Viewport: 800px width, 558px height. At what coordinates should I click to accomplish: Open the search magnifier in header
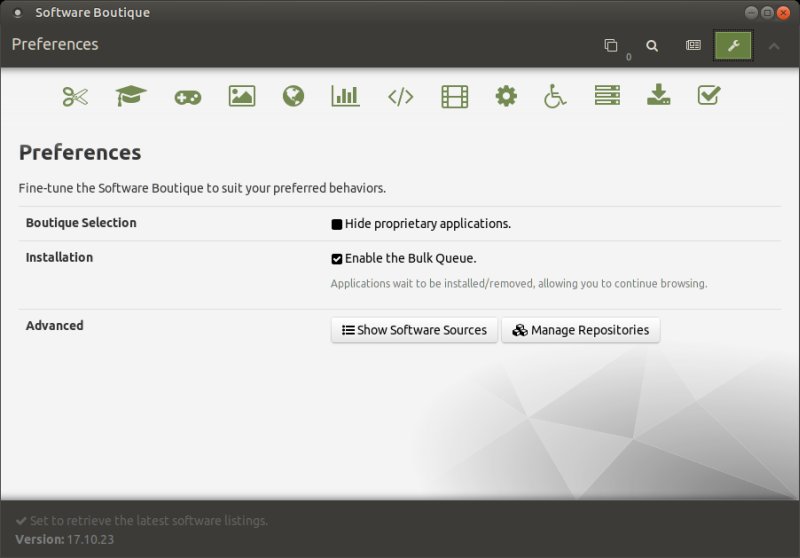[x=652, y=46]
